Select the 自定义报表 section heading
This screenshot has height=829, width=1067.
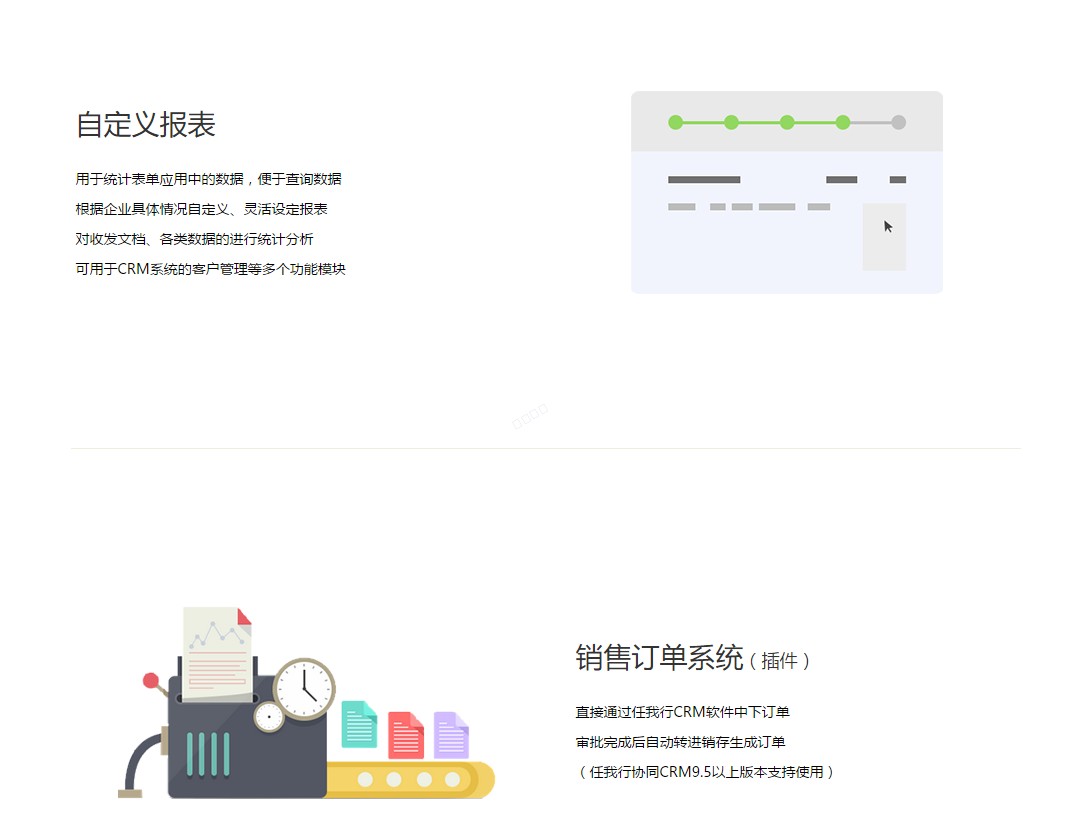point(148,125)
